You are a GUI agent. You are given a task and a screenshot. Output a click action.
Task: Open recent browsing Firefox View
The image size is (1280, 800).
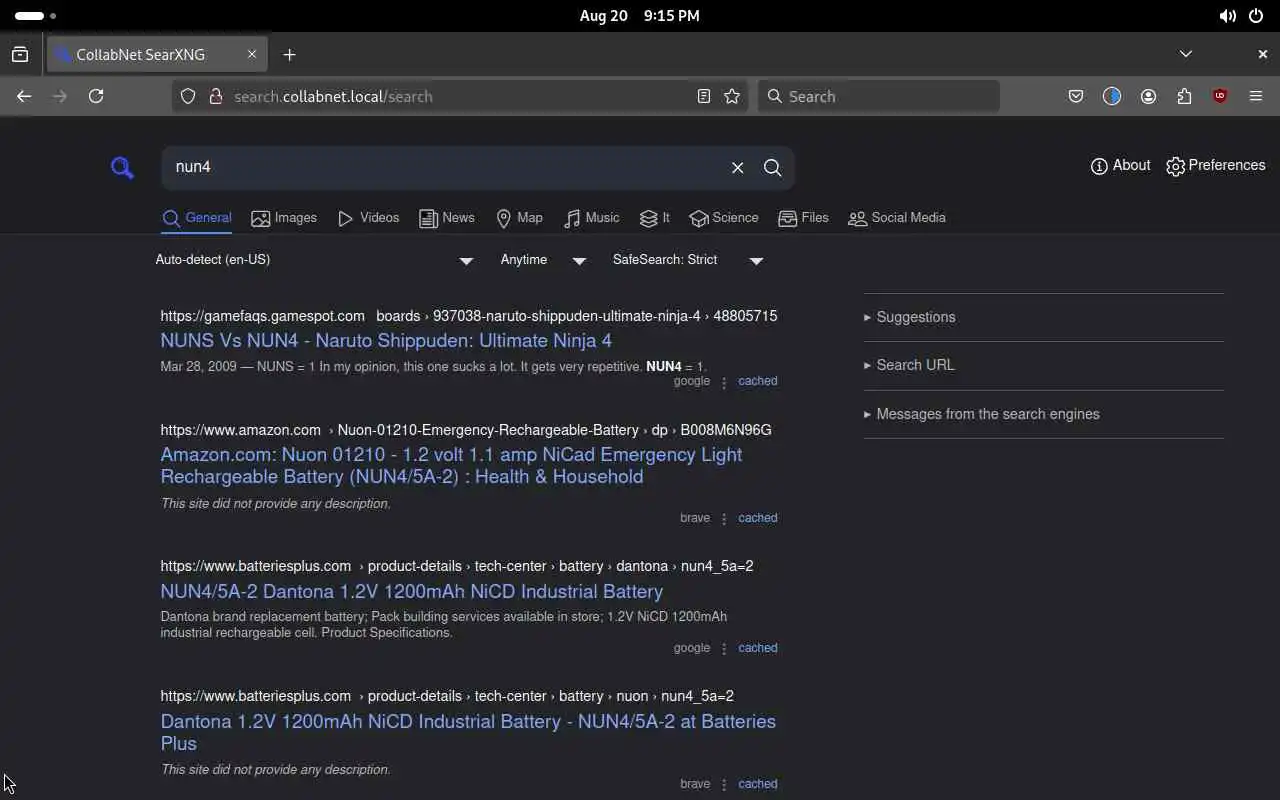pyautogui.click(x=20, y=55)
